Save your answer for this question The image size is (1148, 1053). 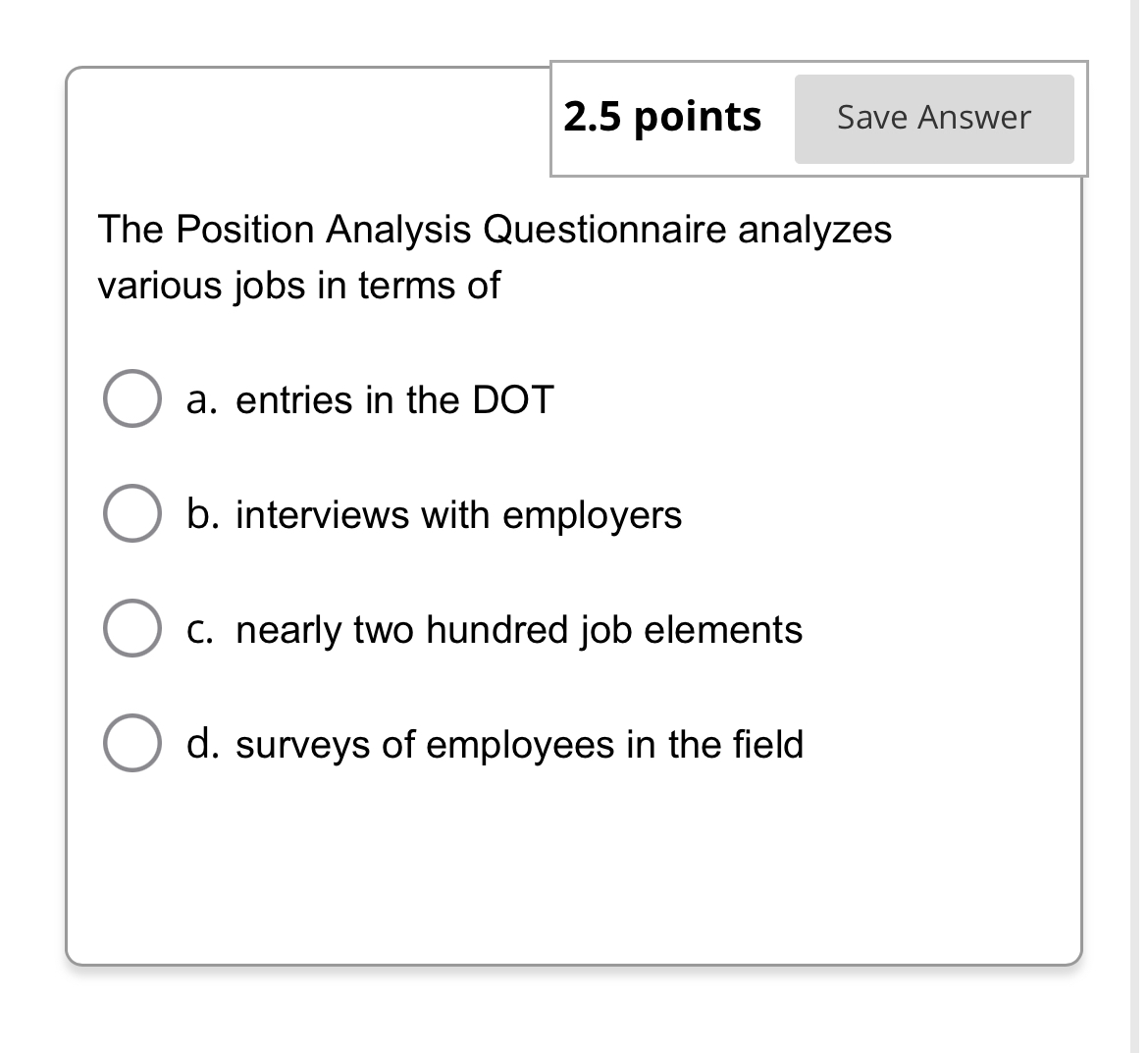click(x=933, y=118)
